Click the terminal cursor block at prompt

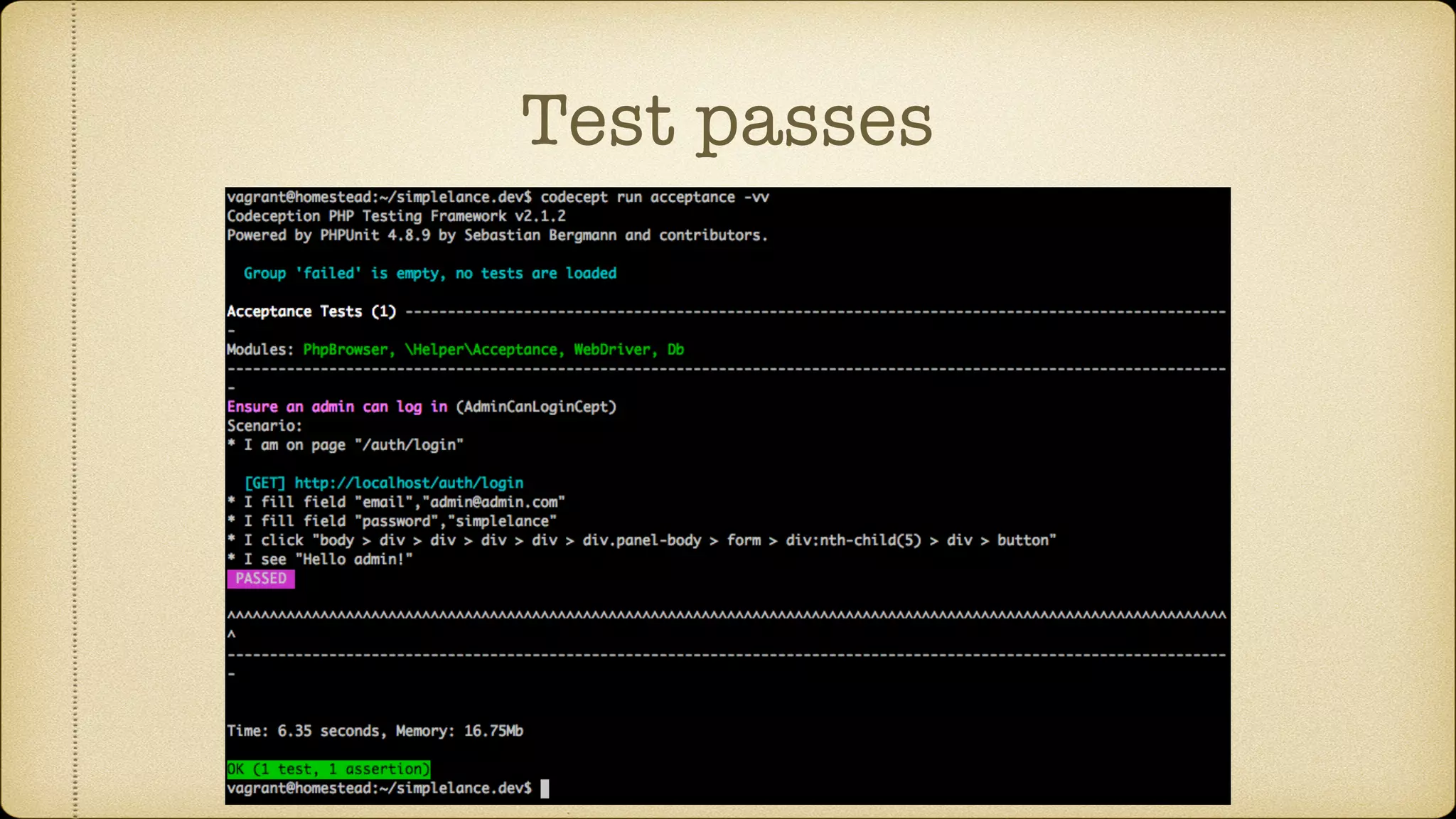click(x=545, y=788)
